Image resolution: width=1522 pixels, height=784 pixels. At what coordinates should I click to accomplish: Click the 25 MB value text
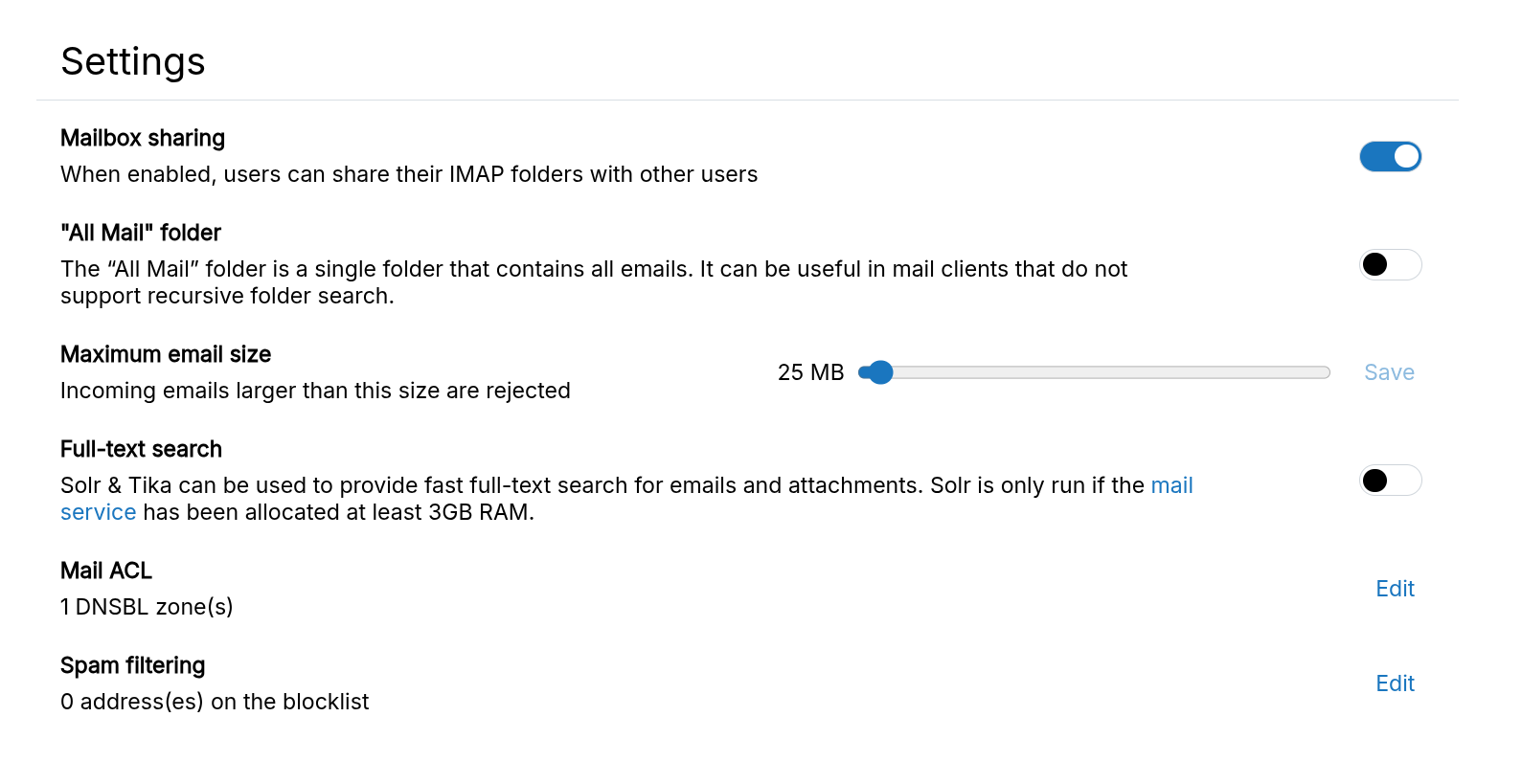(810, 372)
